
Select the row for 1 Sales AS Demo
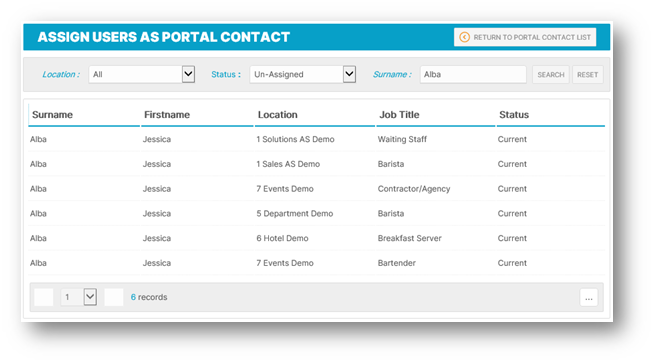[317, 164]
